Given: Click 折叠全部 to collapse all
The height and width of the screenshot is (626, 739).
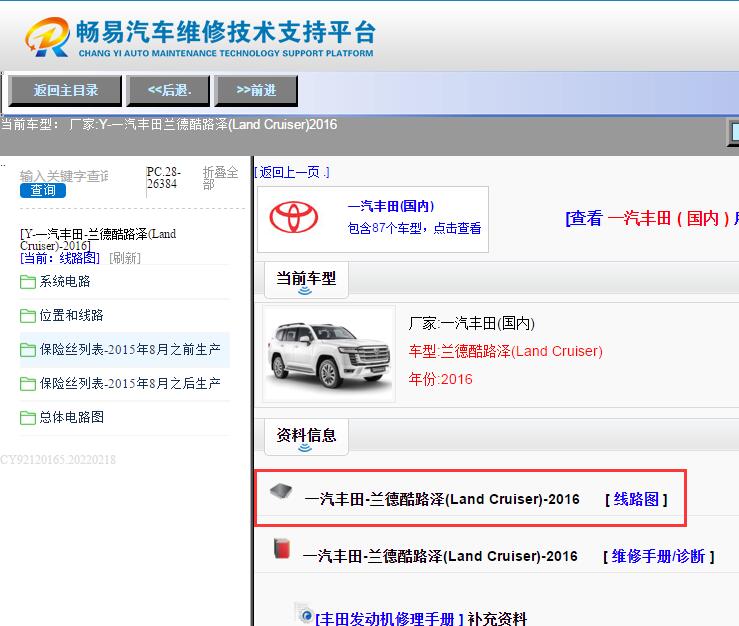Looking at the screenshot, I should (x=220, y=178).
